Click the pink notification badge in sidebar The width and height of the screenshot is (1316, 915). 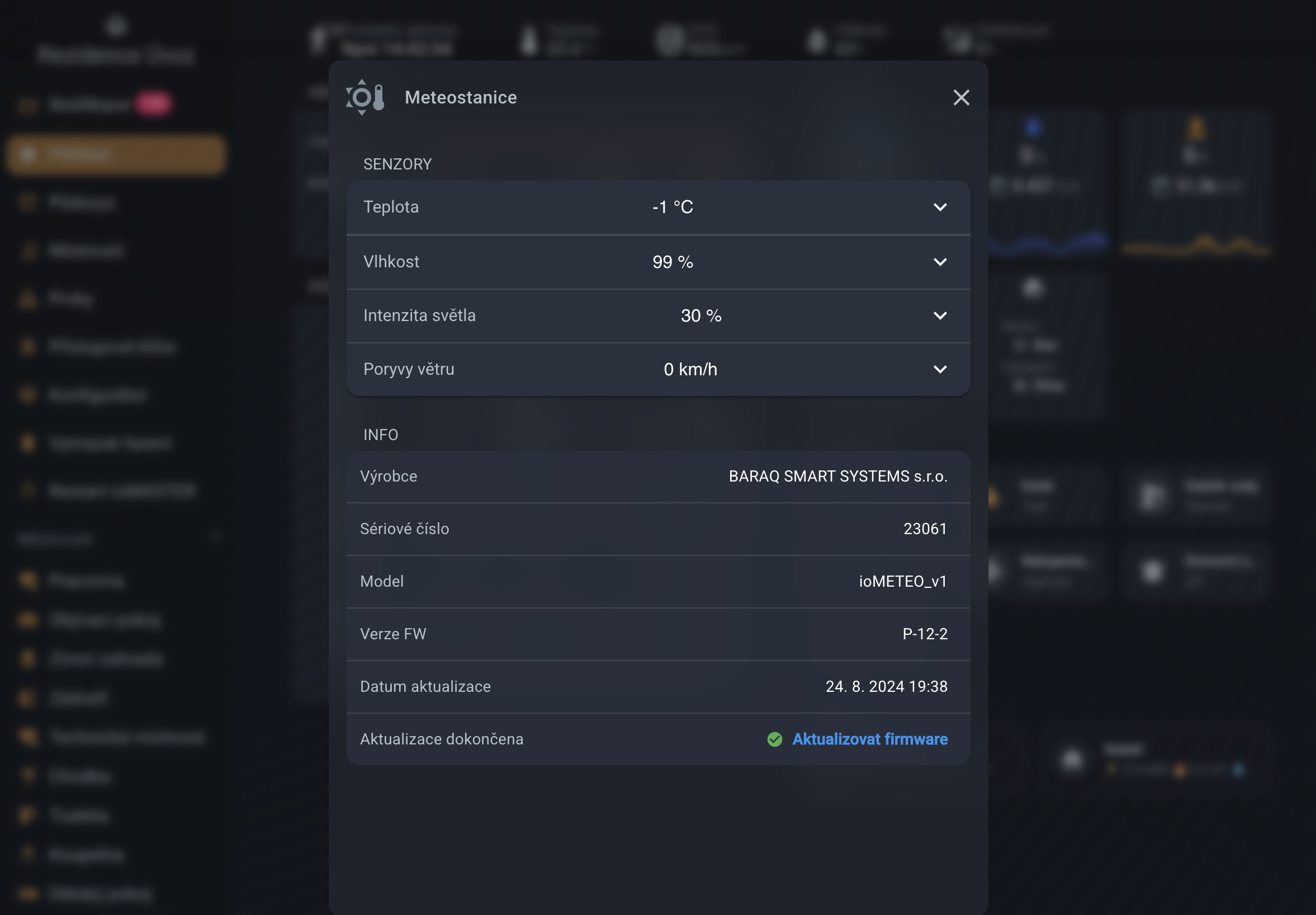pyautogui.click(x=153, y=104)
